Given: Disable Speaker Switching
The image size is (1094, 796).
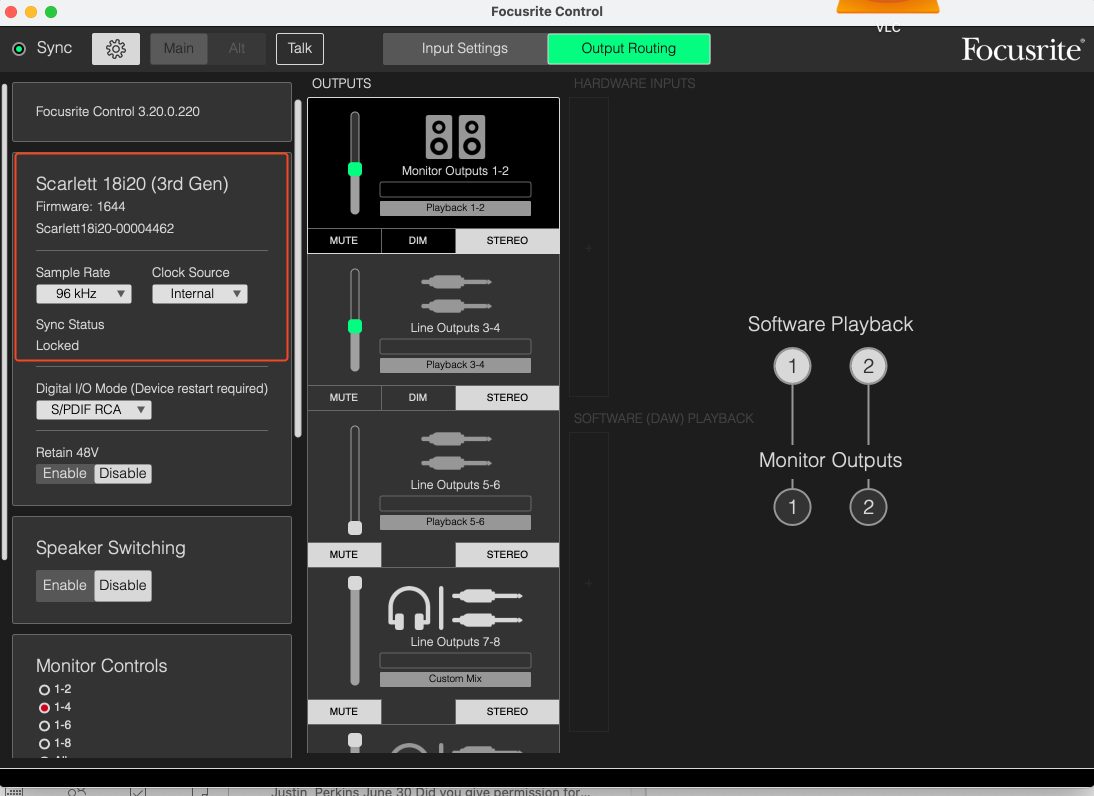Looking at the screenshot, I should pos(123,585).
